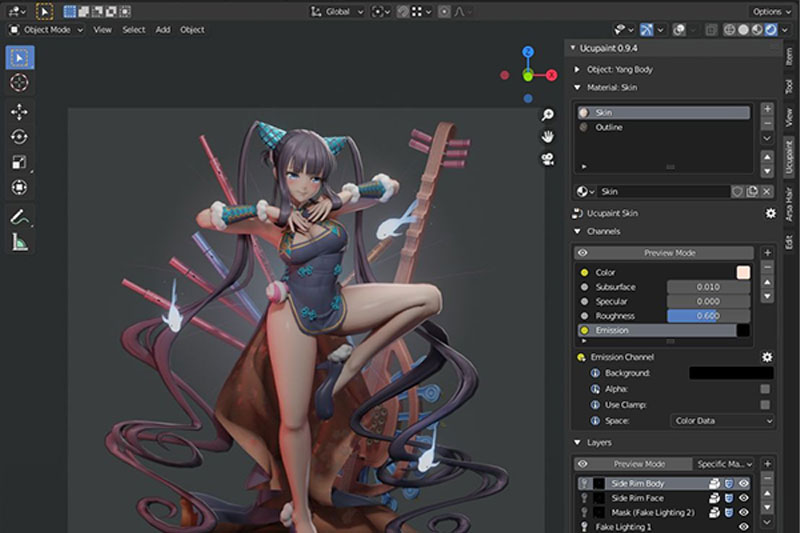
Task: Switch to material preview shading
Action: point(757,30)
